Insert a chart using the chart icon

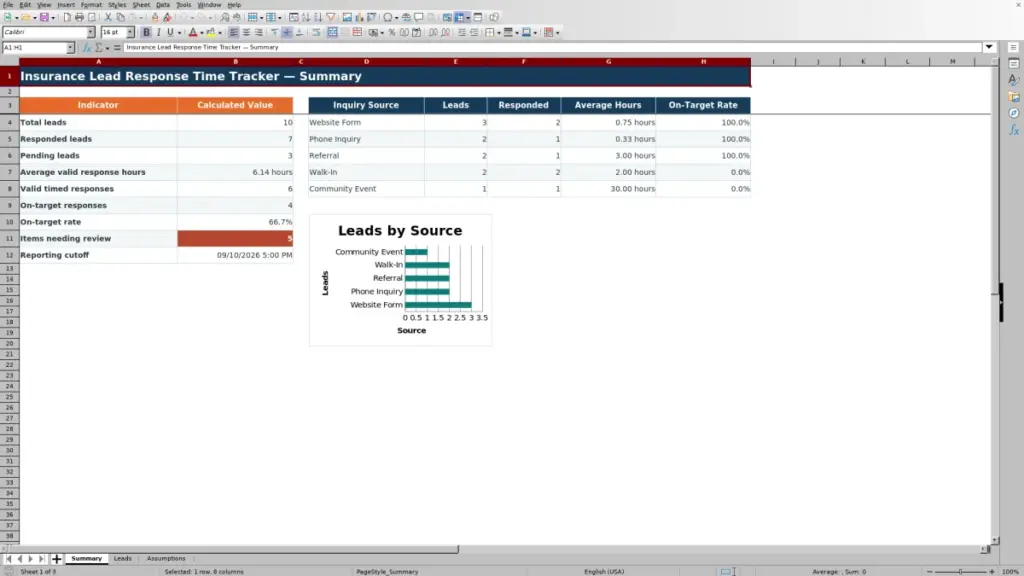coord(359,17)
